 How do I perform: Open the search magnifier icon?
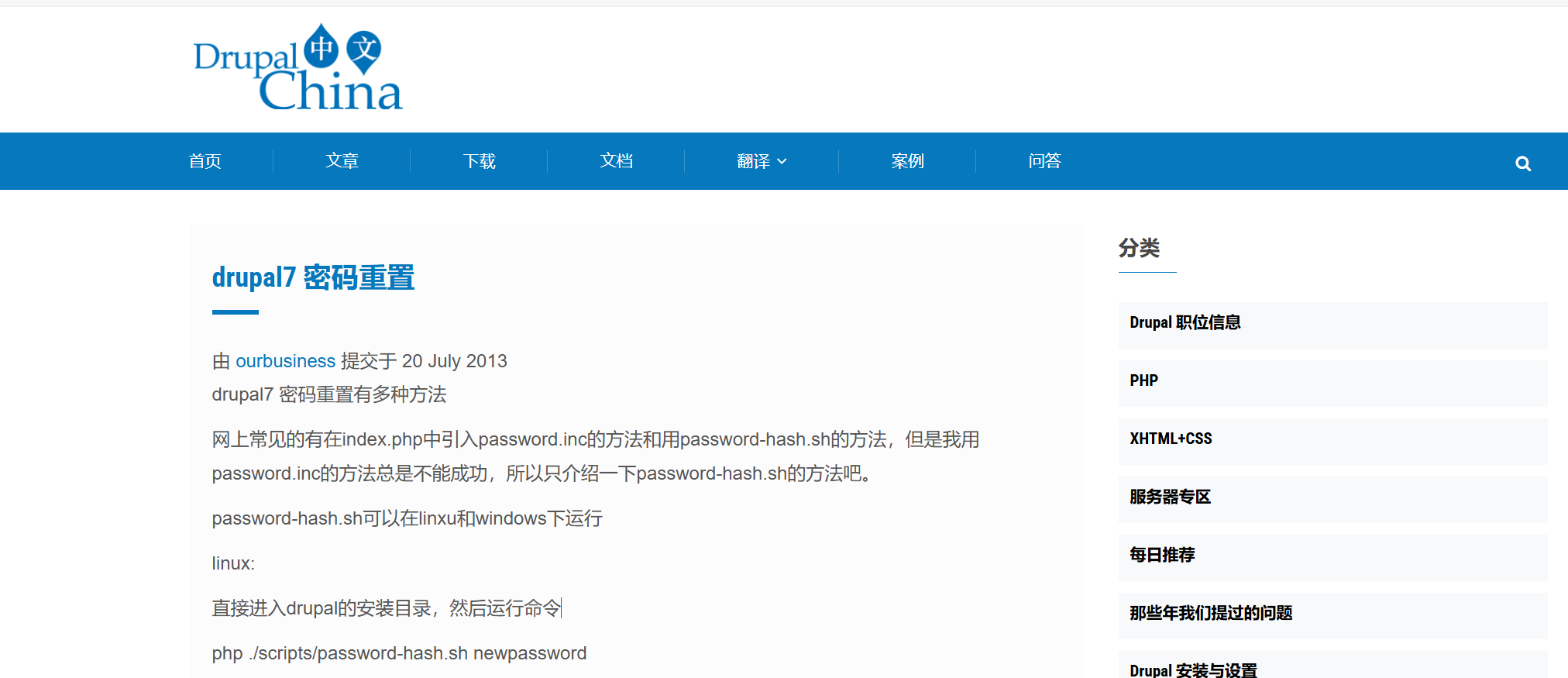(1523, 163)
